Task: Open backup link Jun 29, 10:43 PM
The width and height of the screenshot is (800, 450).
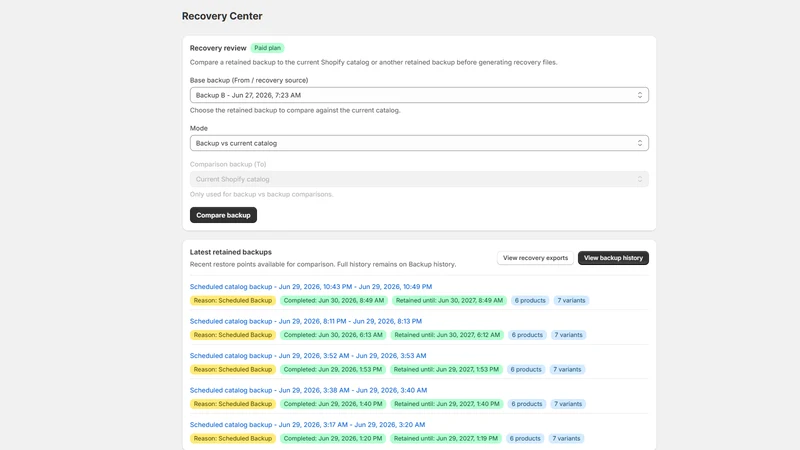Action: [x=311, y=287]
